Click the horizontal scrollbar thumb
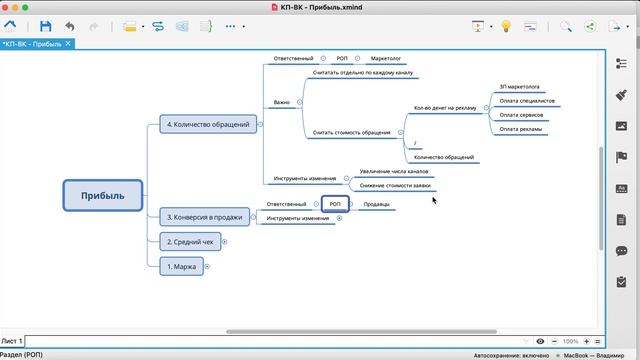 (x=362, y=331)
